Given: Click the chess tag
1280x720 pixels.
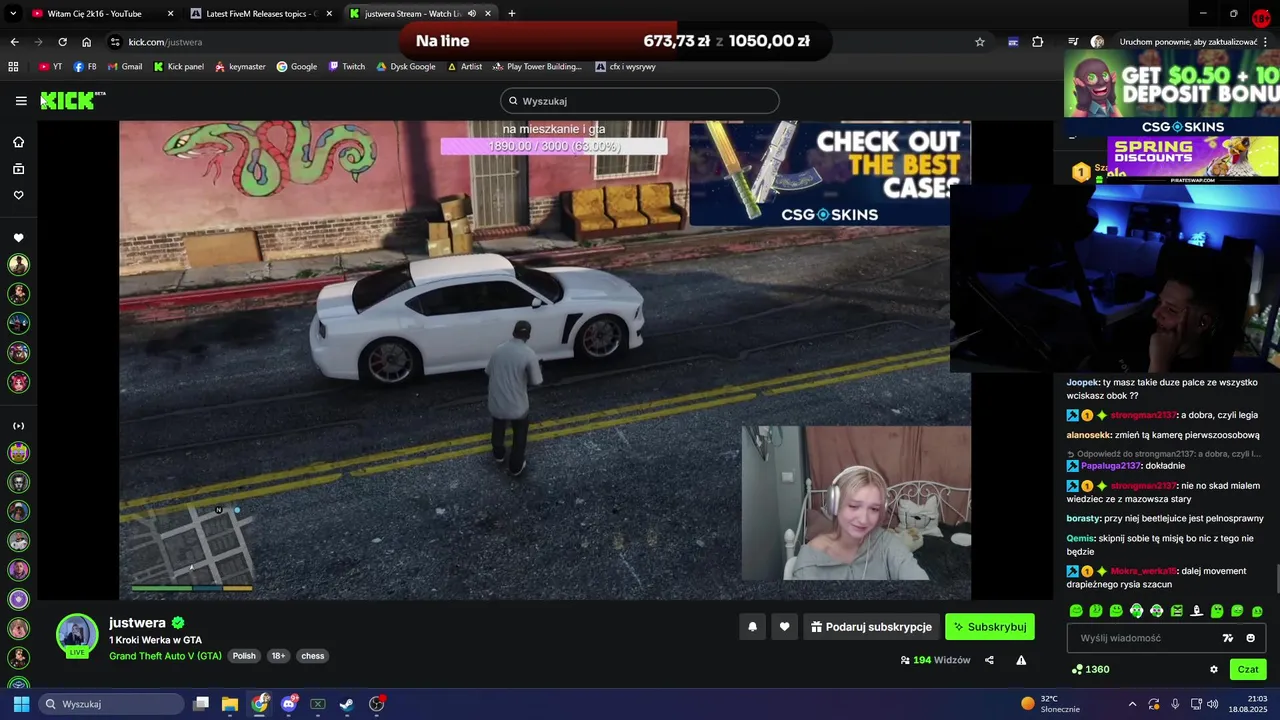Looking at the screenshot, I should (313, 656).
